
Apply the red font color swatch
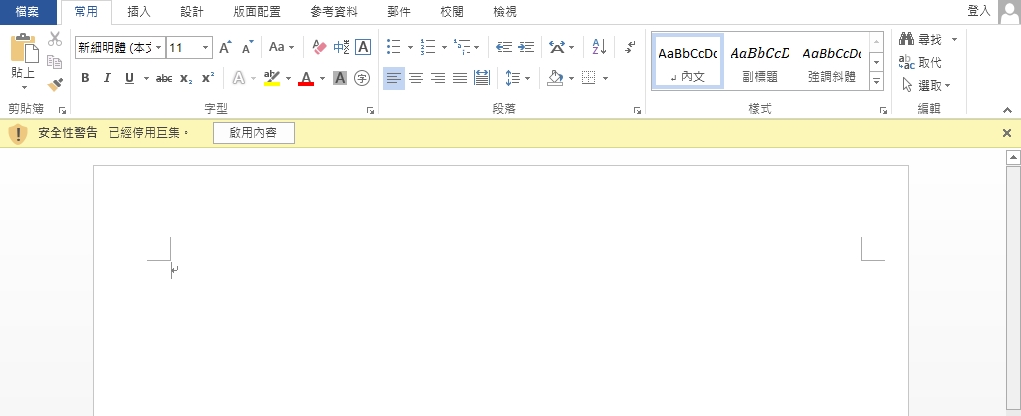coord(306,78)
